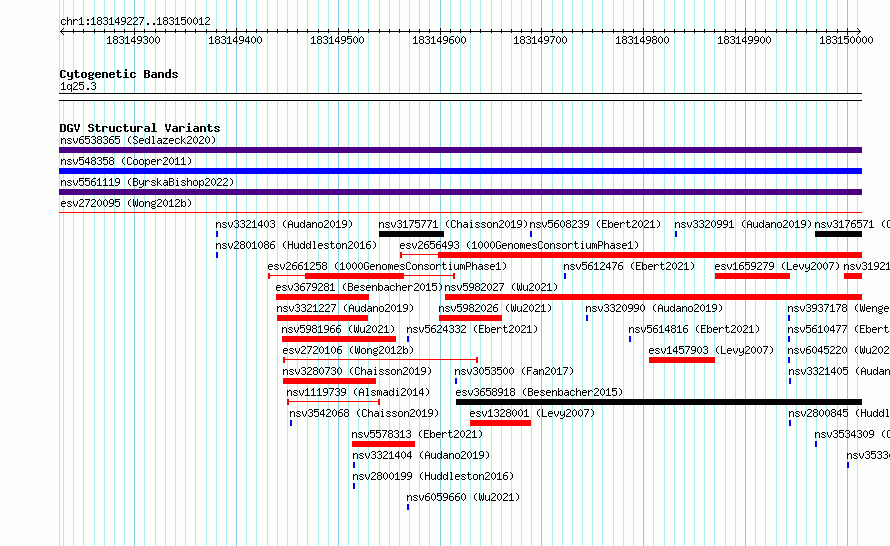Click the nsv3321403 (Audano2019) label
Image resolution: width=890 pixels, height=546 pixels.
click(284, 224)
